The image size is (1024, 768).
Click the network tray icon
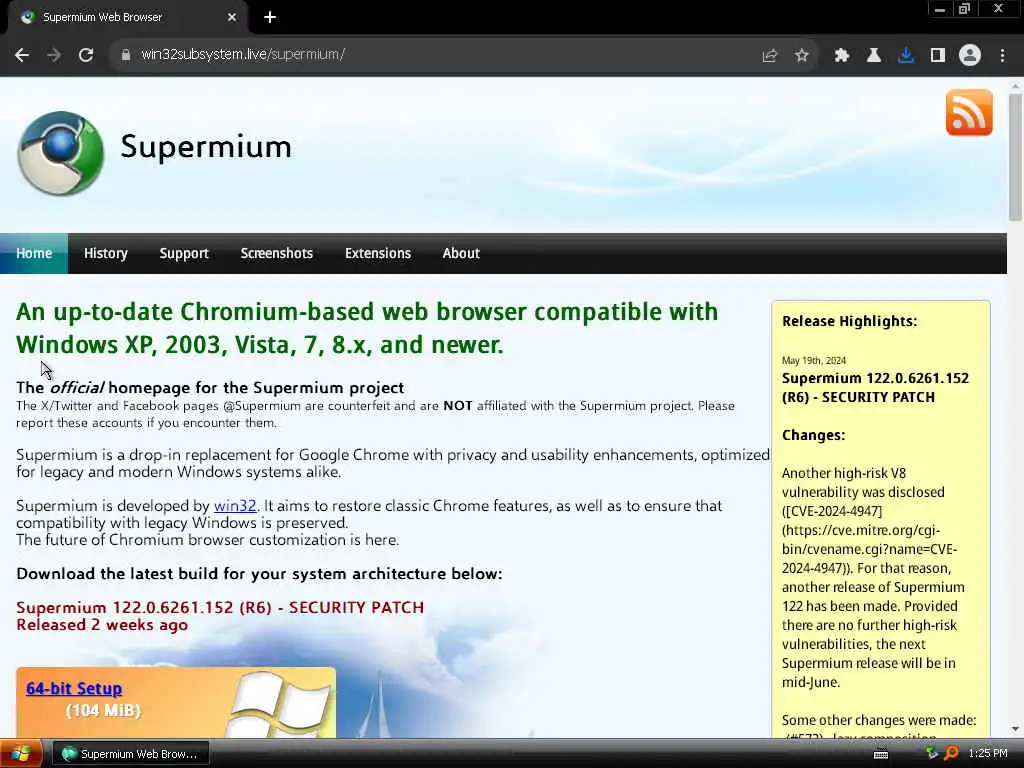(x=932, y=753)
